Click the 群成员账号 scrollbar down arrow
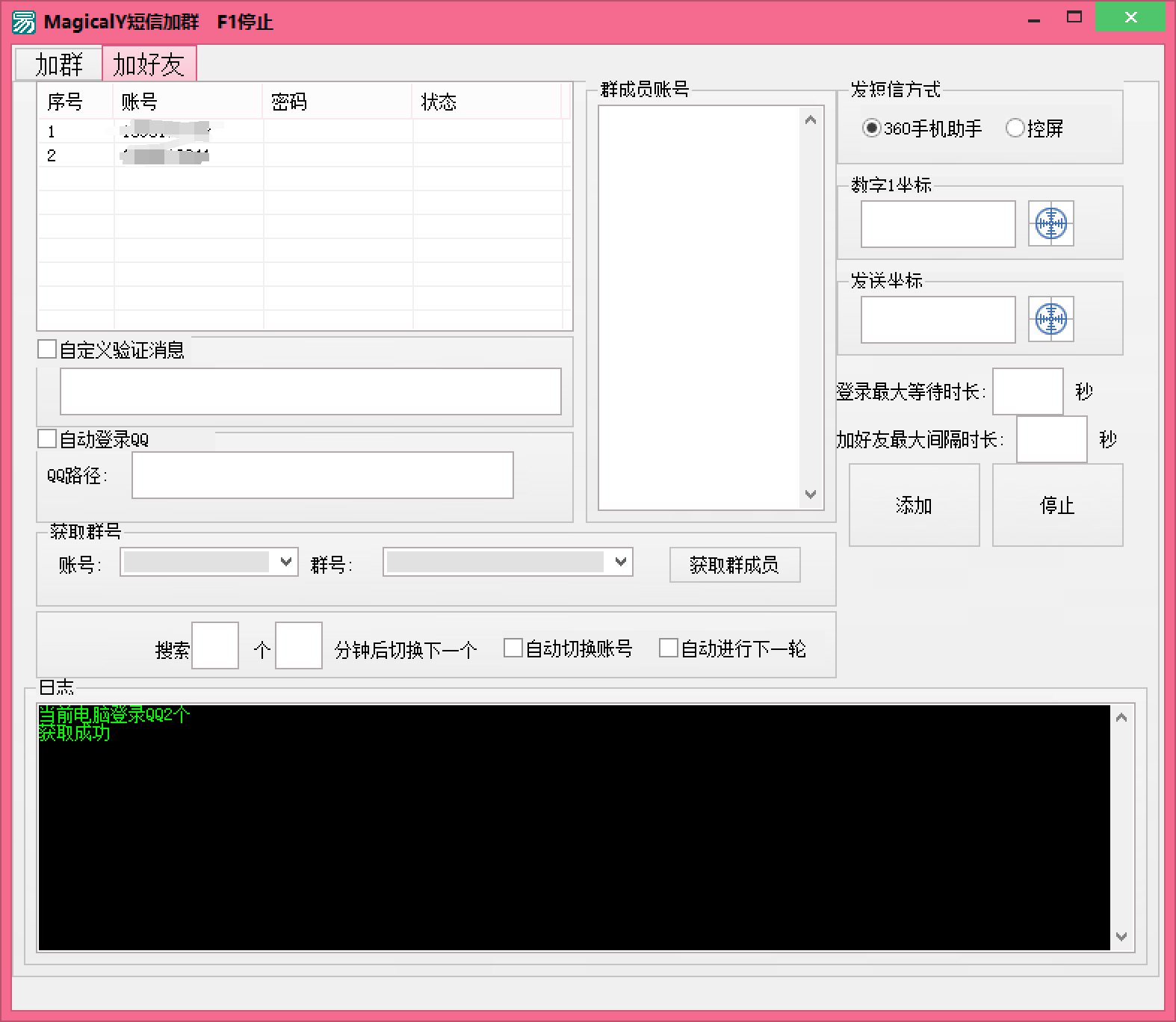 [x=811, y=495]
